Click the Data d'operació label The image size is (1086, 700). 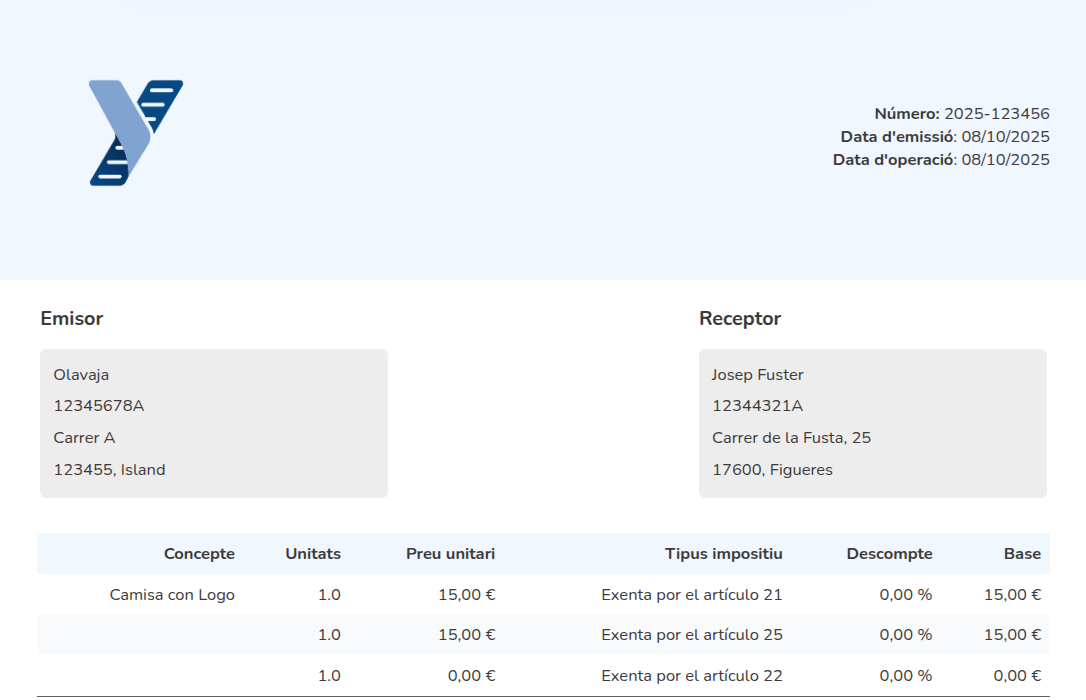click(893, 160)
